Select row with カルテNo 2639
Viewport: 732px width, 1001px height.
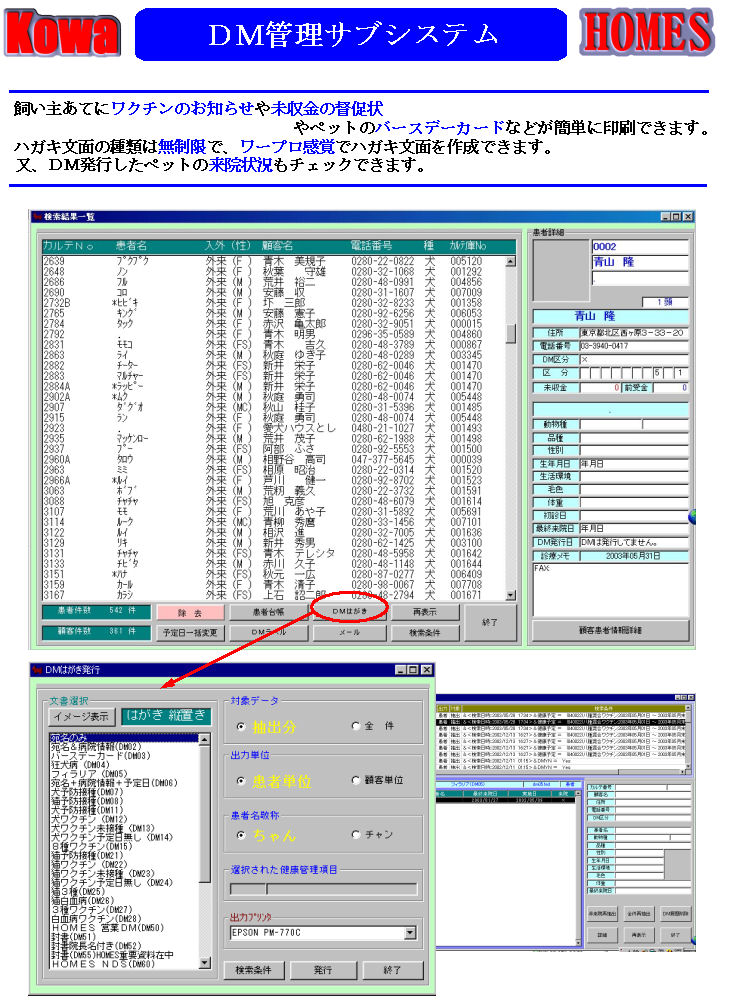[x=273, y=262]
